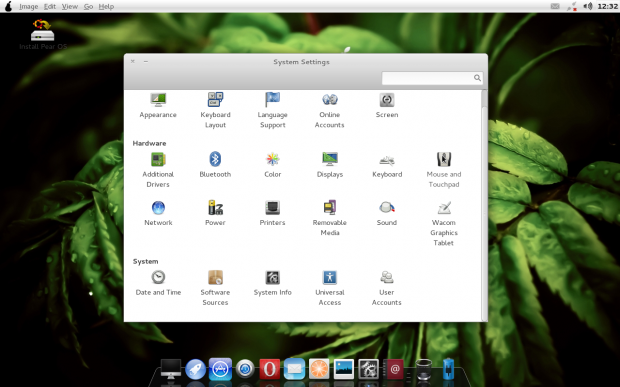Open the round blue clock dock icon
This screenshot has width=620, height=387.
(245, 369)
